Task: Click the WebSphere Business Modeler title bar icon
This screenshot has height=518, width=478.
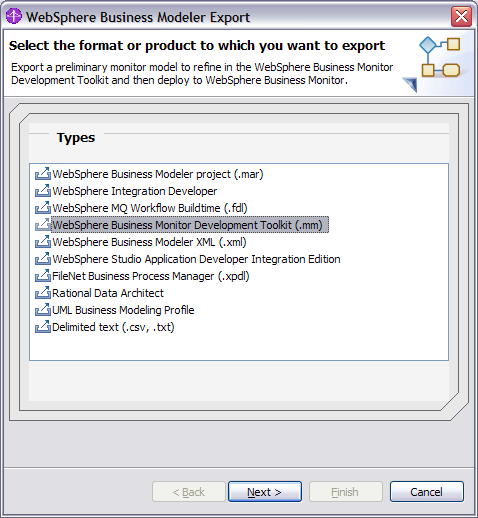Action: pyautogui.click(x=14, y=16)
